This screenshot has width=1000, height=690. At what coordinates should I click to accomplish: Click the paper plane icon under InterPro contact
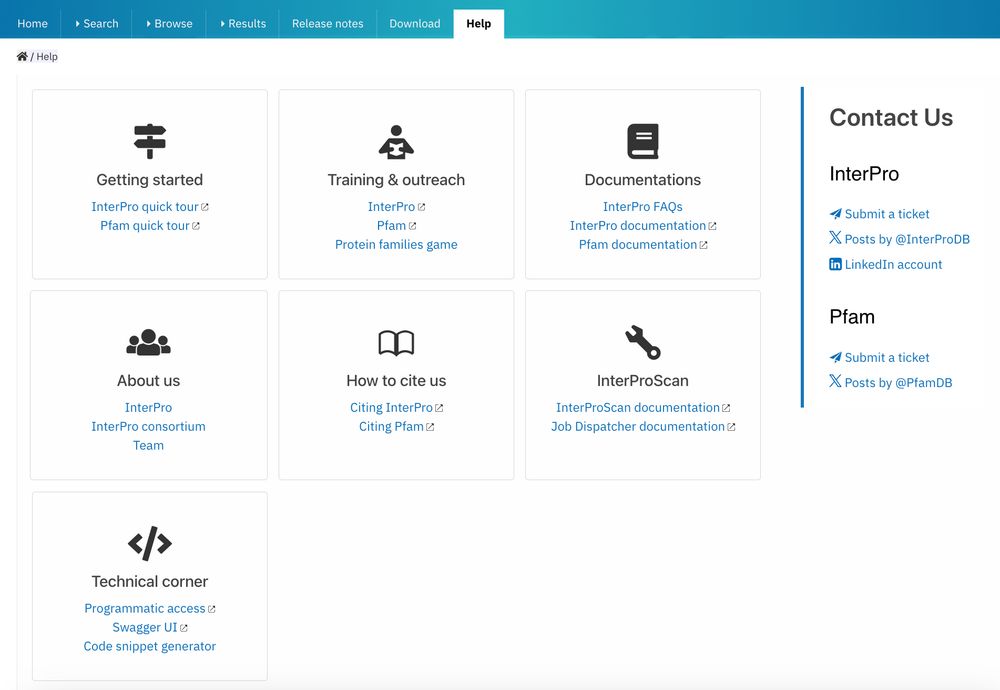[x=835, y=214]
